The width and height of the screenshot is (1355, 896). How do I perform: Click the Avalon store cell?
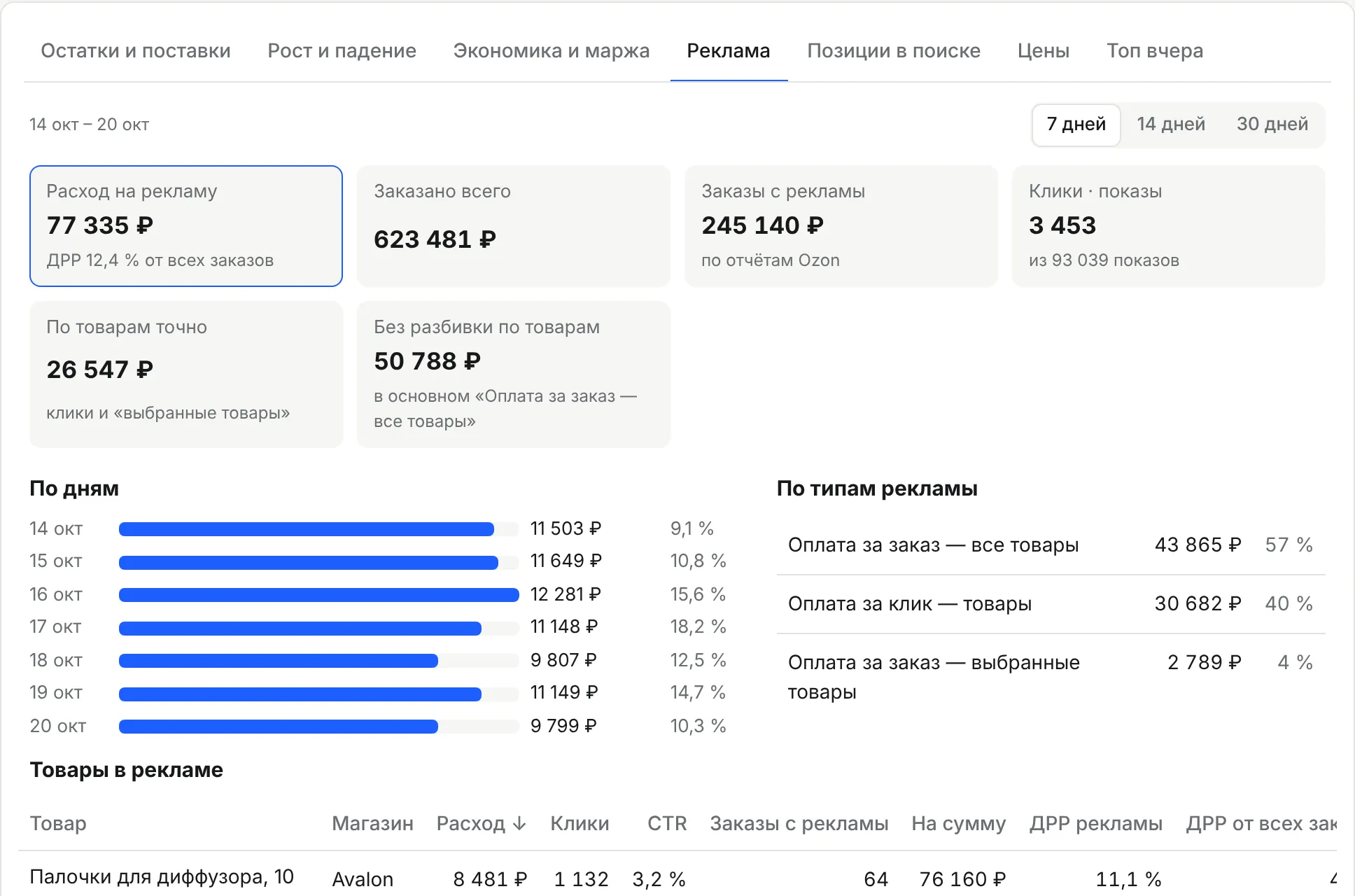coord(363,879)
